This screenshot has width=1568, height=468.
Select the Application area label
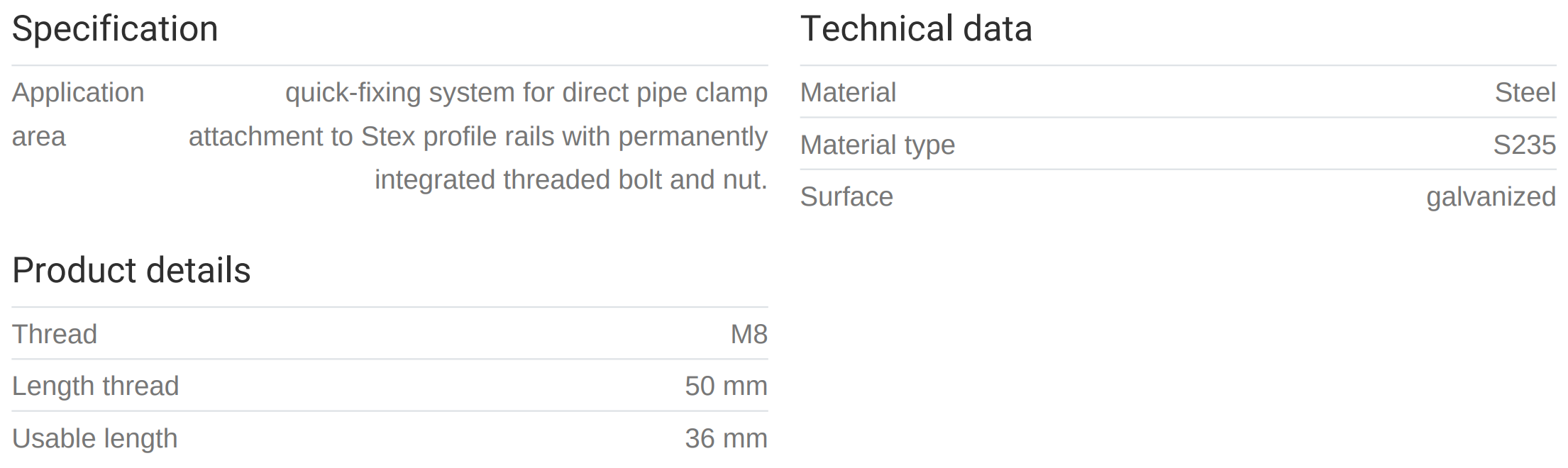click(78, 93)
